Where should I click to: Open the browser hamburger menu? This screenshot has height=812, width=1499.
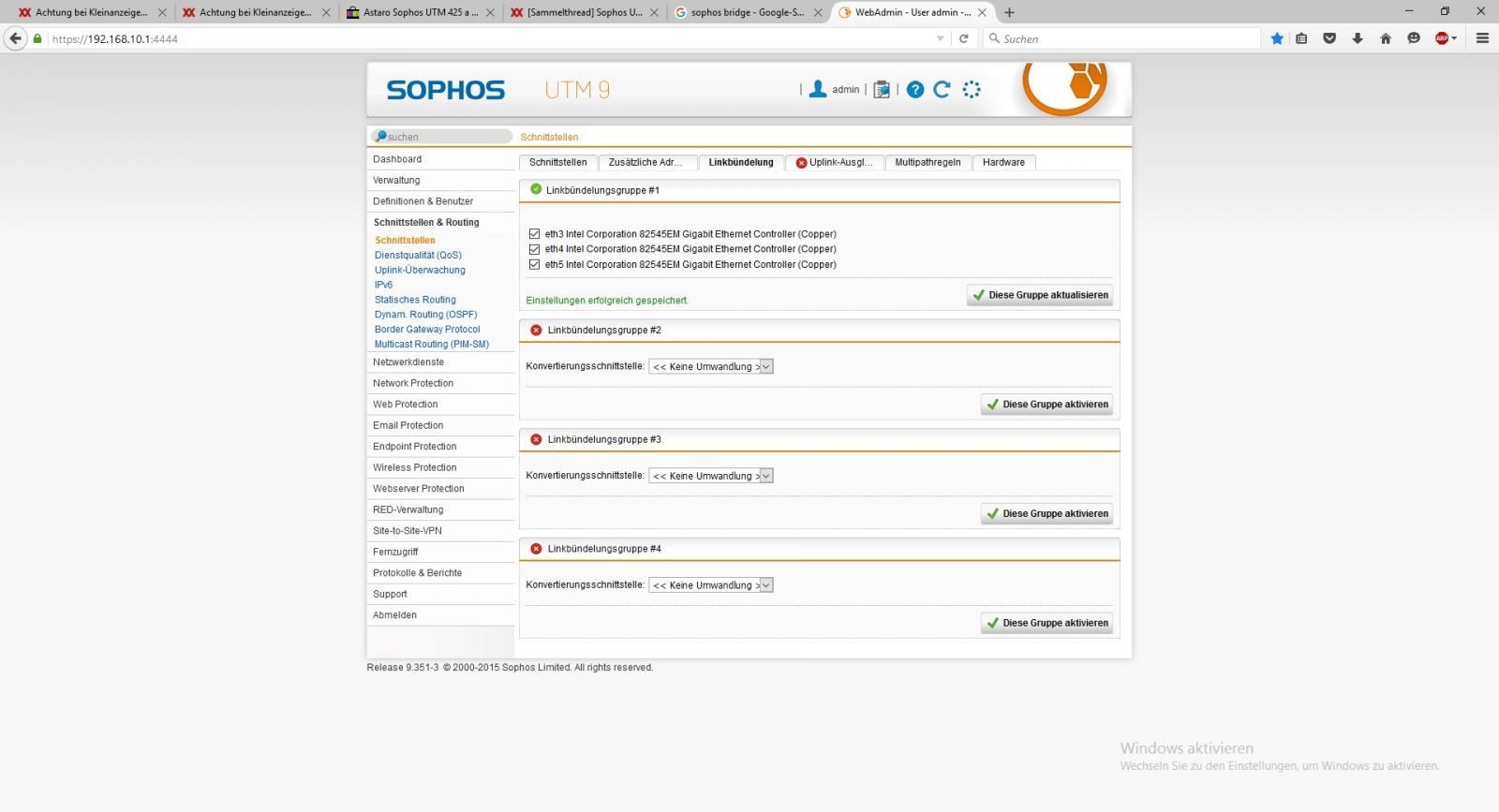pos(1482,38)
